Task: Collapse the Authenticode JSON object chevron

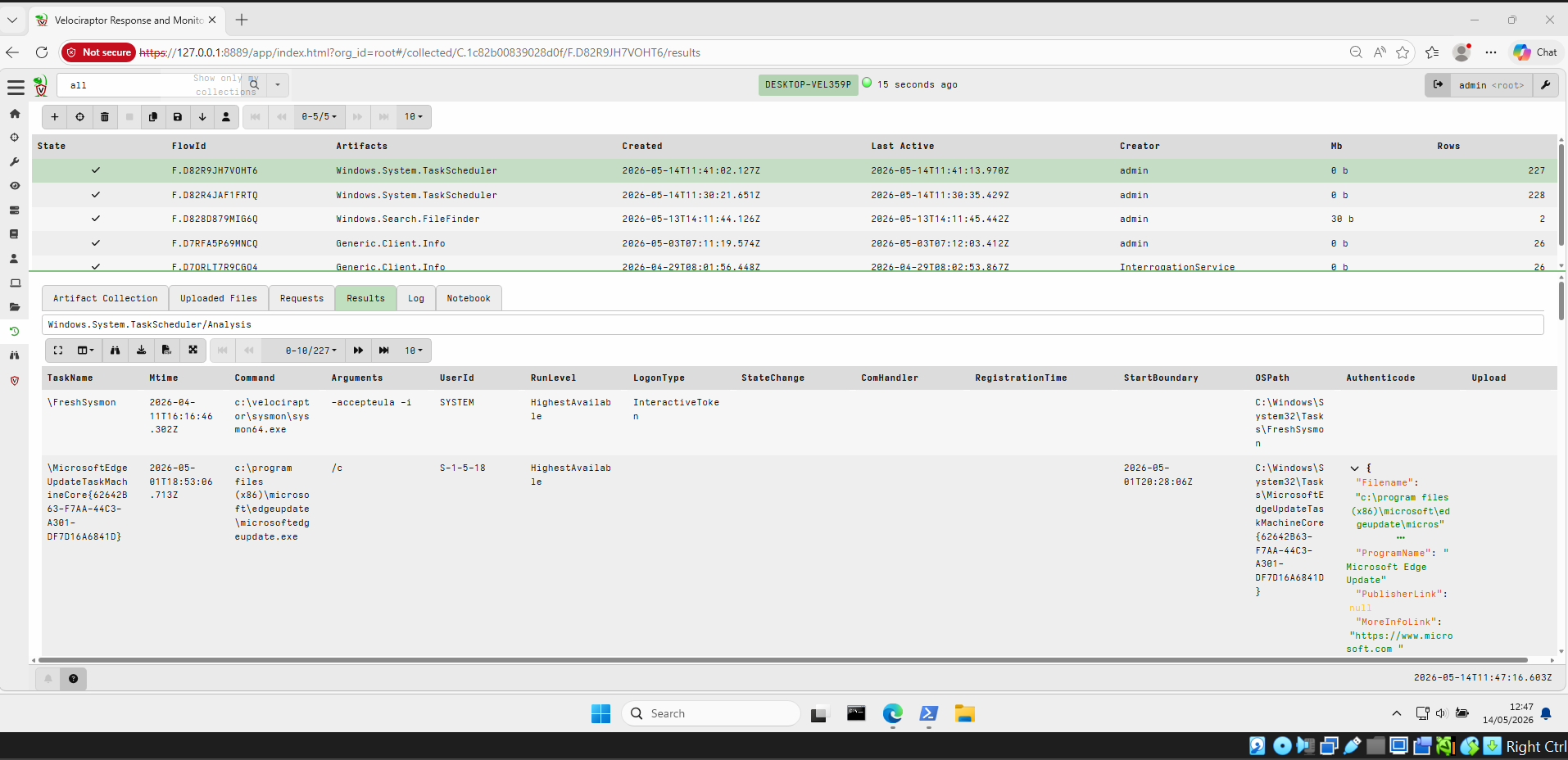Action: tap(1354, 468)
